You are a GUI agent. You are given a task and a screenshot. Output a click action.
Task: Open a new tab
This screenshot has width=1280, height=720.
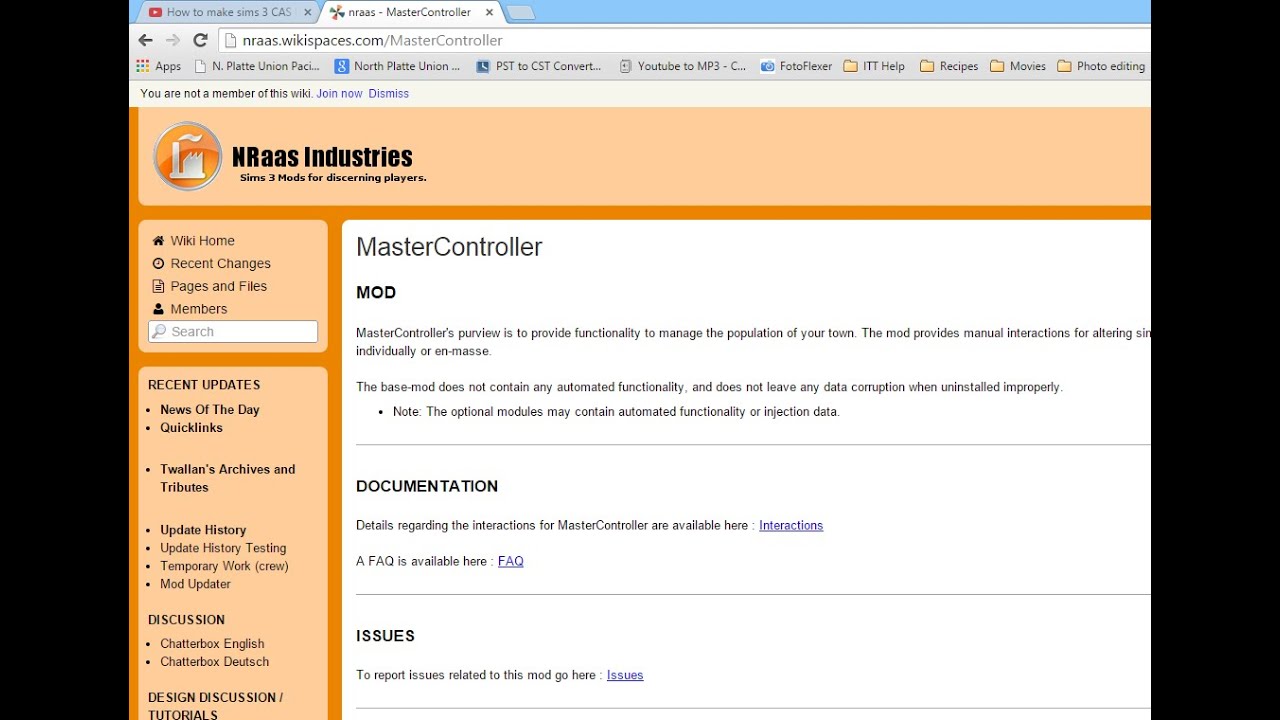(520, 12)
